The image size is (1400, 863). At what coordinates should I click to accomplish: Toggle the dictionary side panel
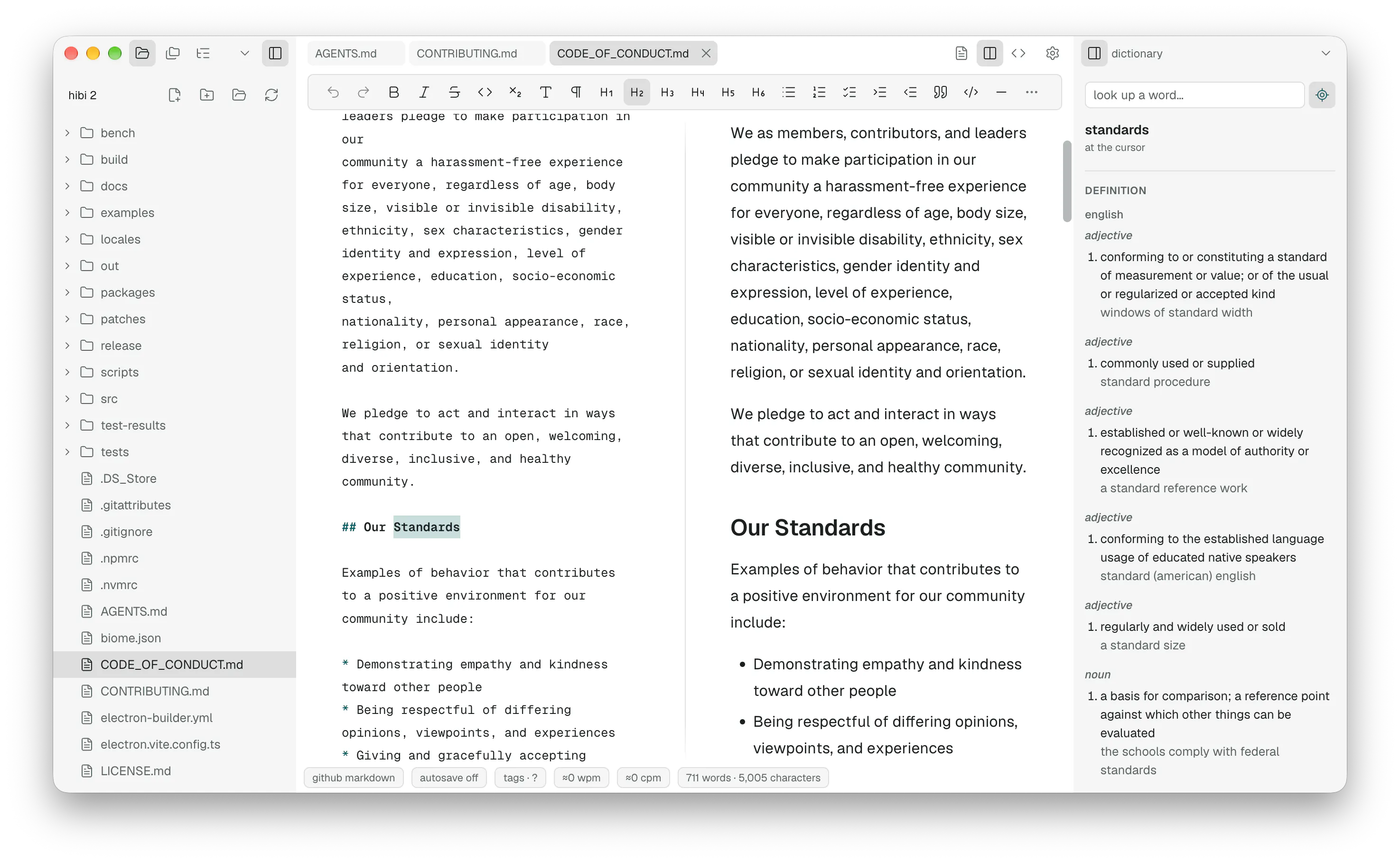[1093, 53]
